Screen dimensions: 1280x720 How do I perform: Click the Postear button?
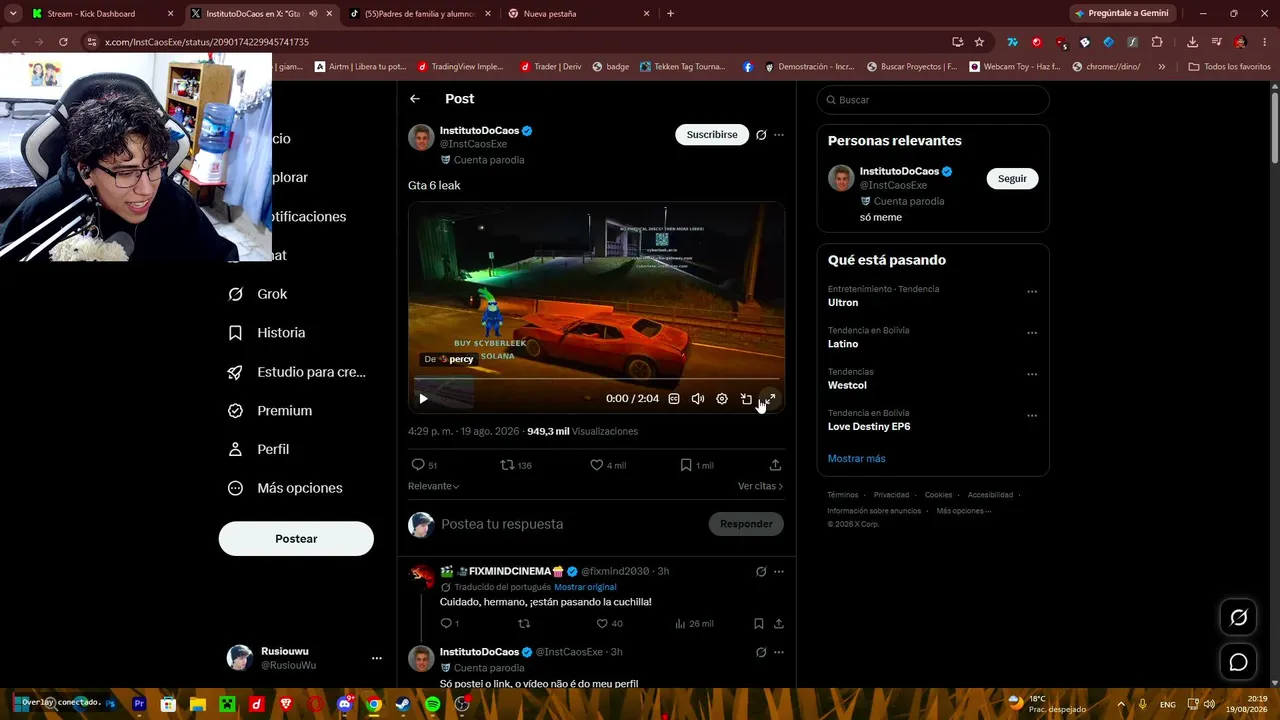[x=296, y=539]
